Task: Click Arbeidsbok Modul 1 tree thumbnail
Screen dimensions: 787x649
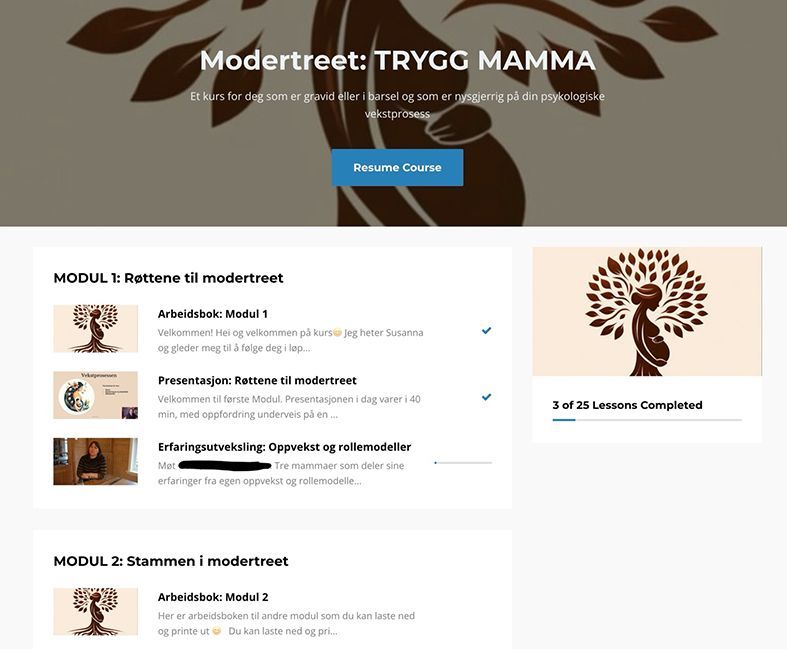Action: (x=95, y=328)
